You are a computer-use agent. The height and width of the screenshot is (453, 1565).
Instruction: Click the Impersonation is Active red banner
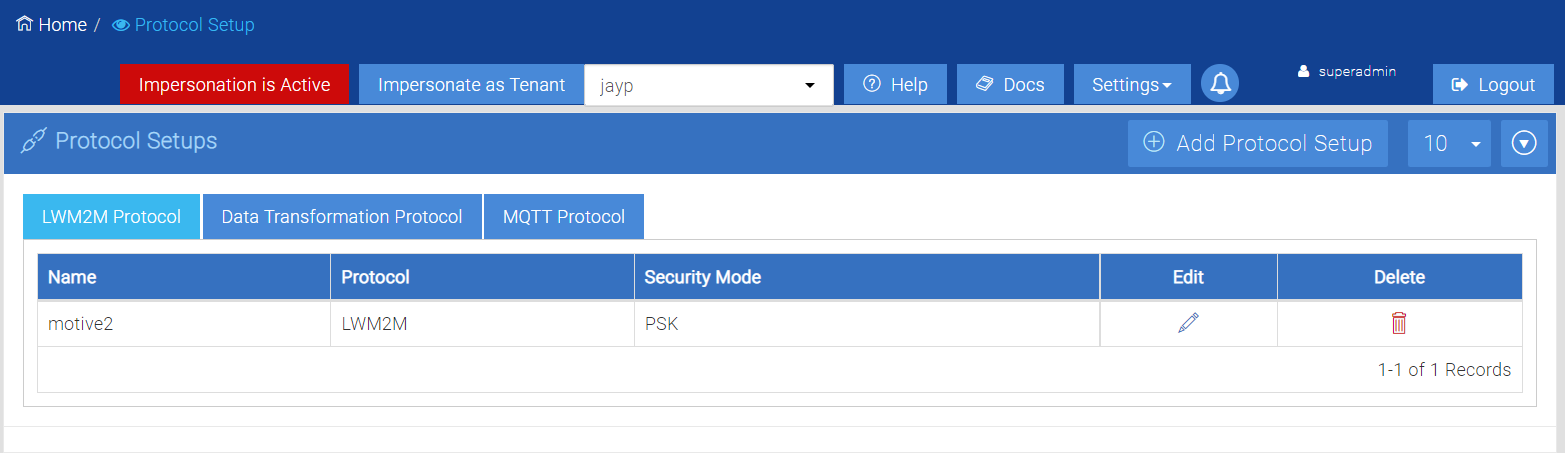[x=234, y=85]
